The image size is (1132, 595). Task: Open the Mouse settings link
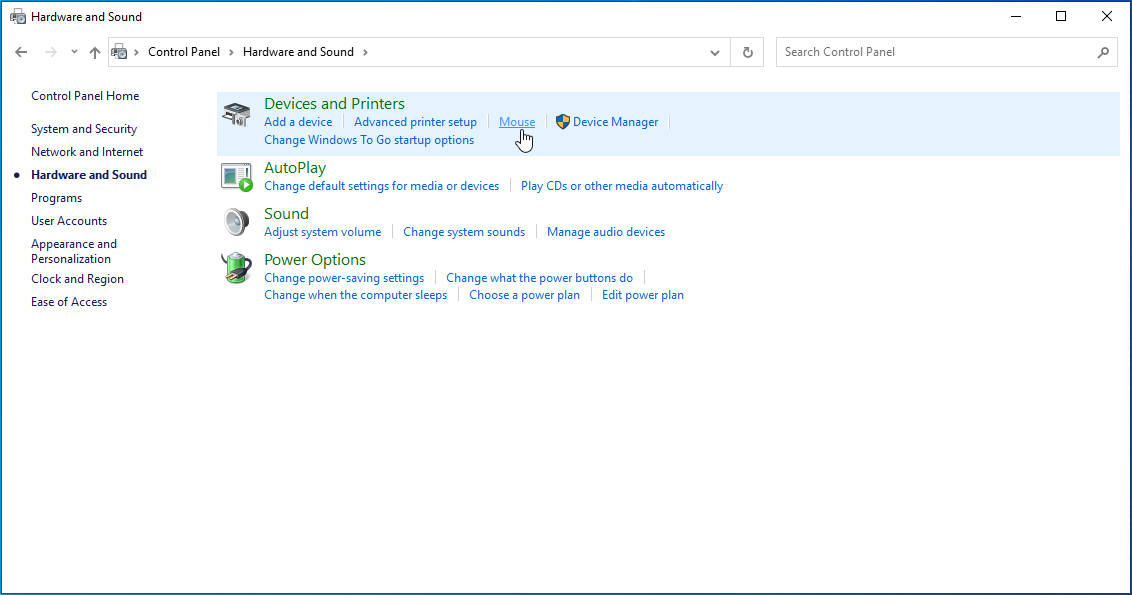click(517, 122)
